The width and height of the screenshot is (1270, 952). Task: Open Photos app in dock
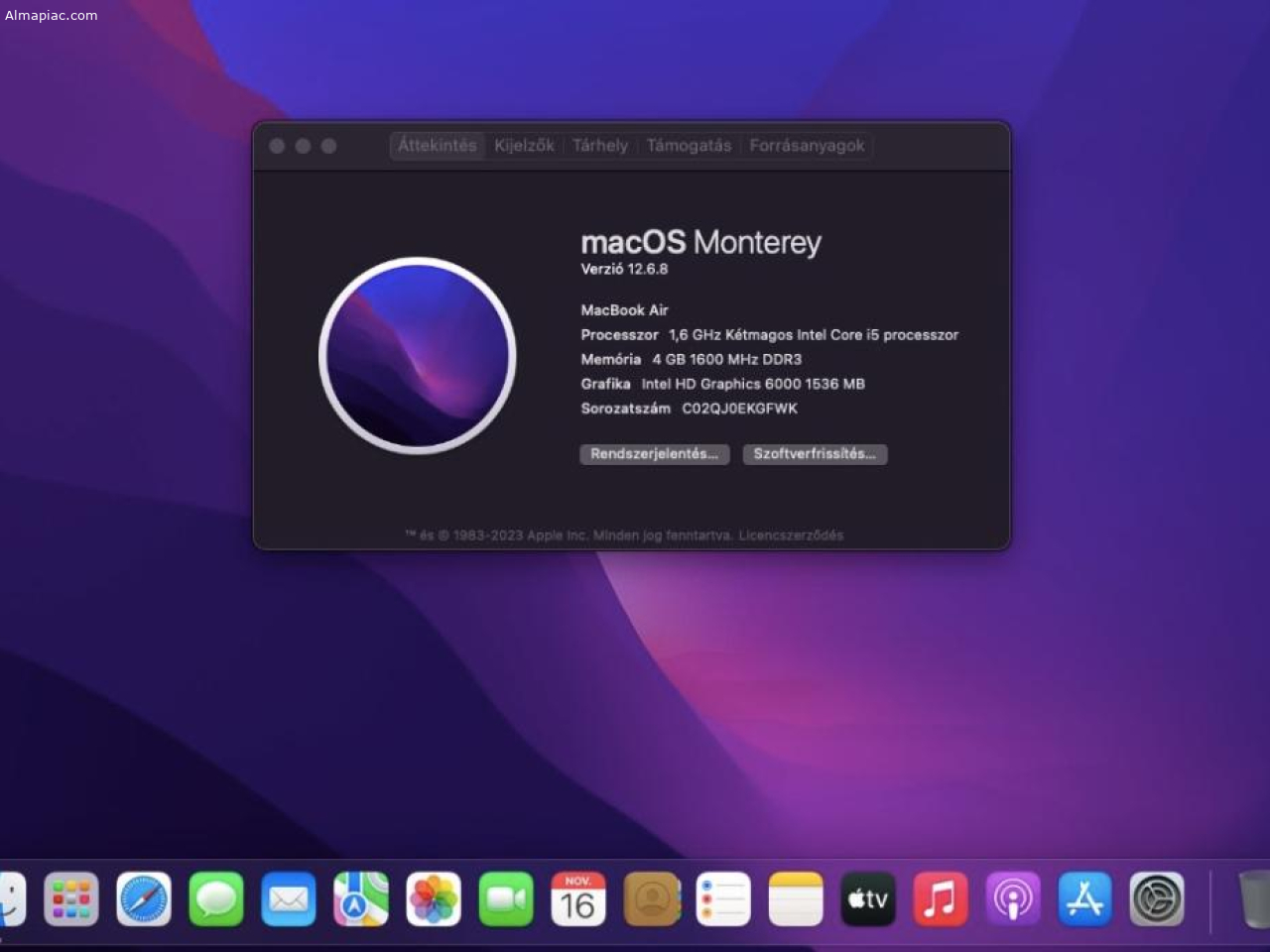click(x=434, y=898)
